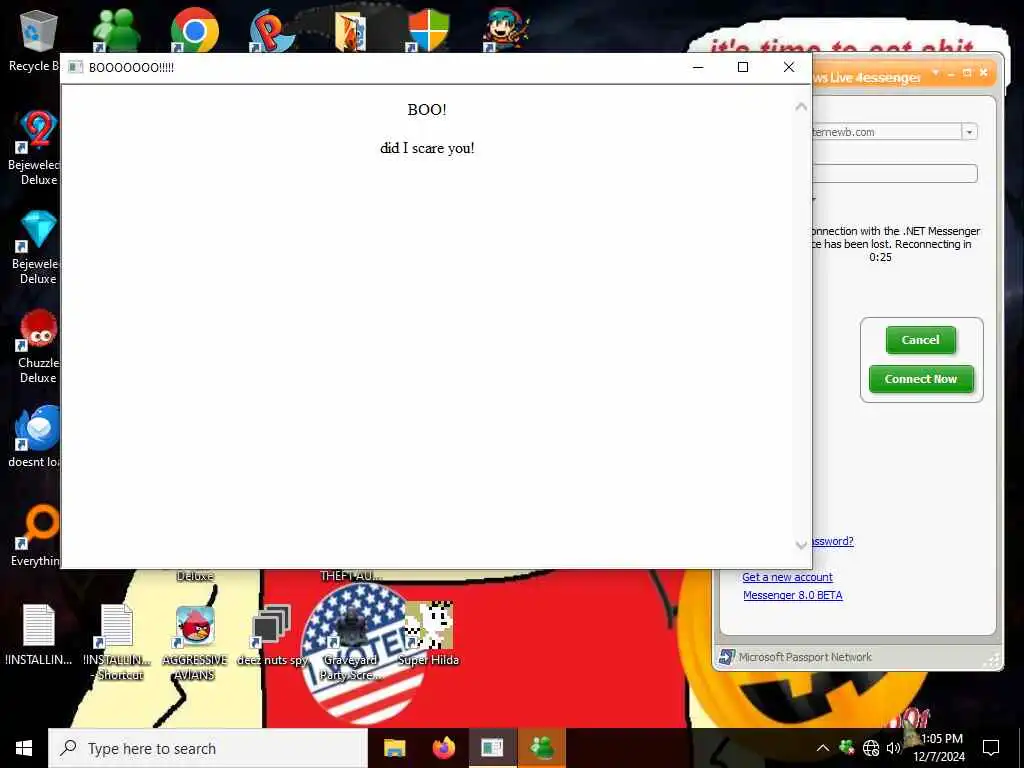Maximize the BOOOOOOO window
Viewport: 1024px width, 768px height.
[743, 67]
